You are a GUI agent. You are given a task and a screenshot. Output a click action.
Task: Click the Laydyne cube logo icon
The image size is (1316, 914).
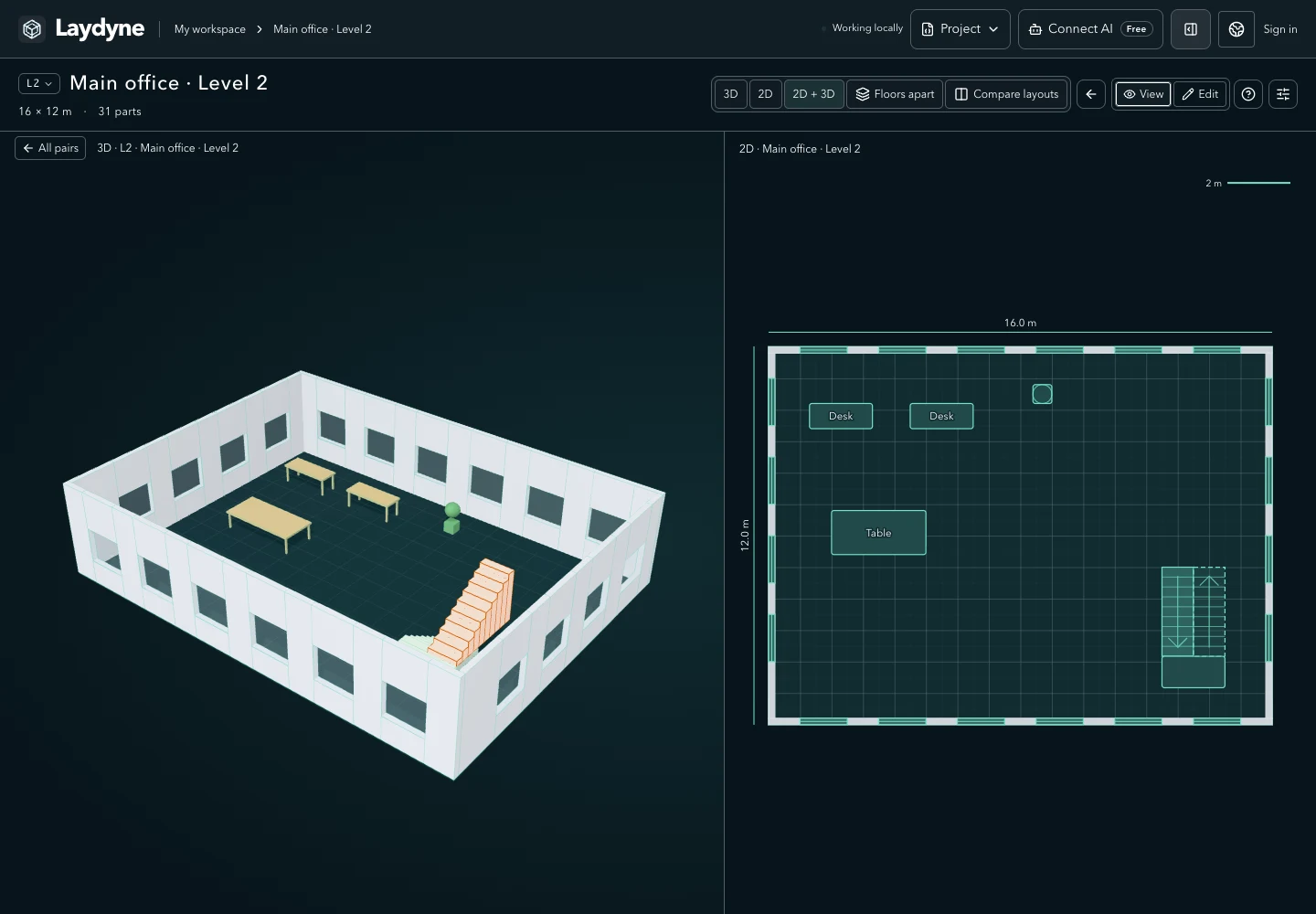[32, 29]
